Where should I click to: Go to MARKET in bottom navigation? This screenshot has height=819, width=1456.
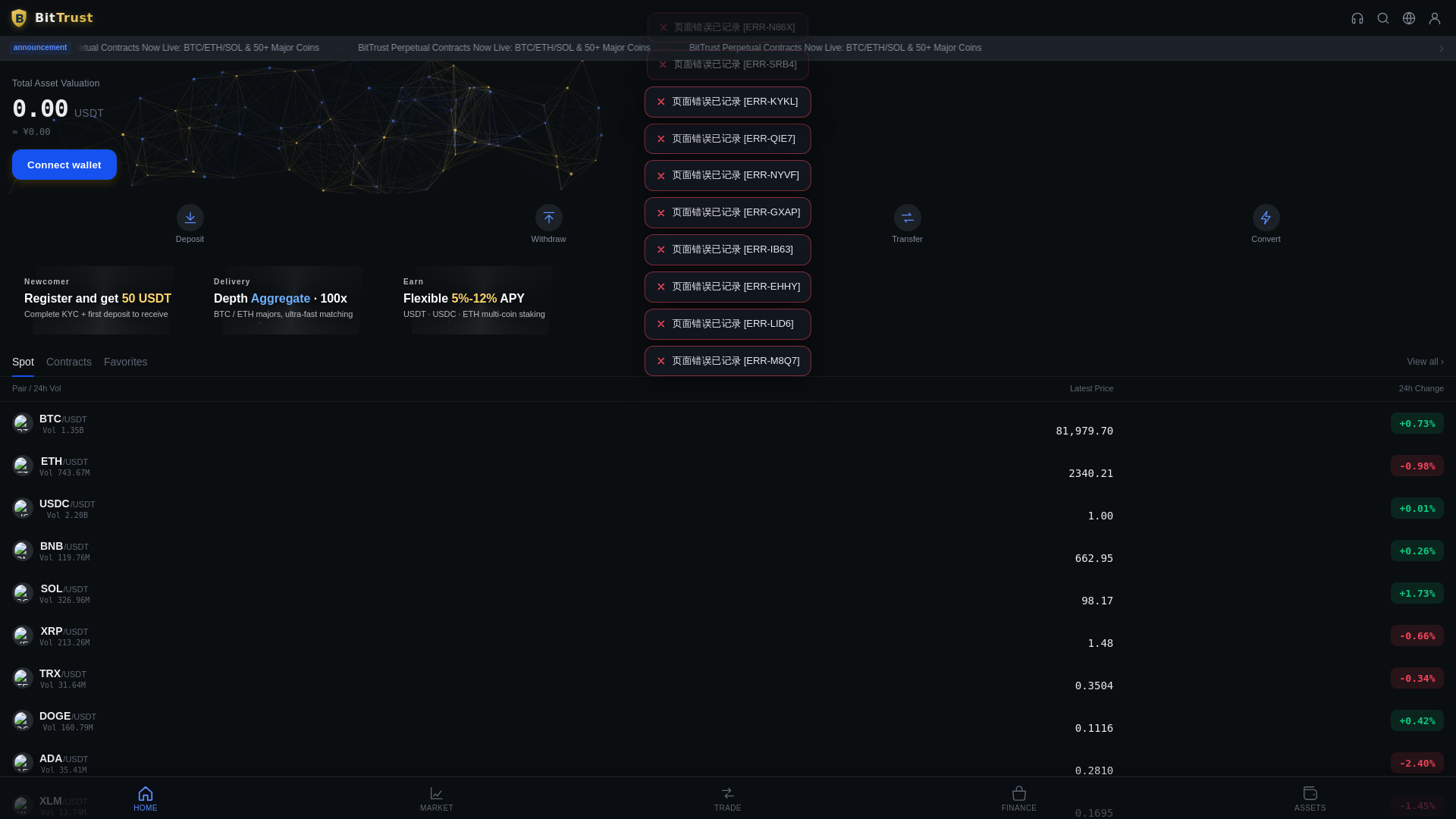pyautogui.click(x=437, y=799)
